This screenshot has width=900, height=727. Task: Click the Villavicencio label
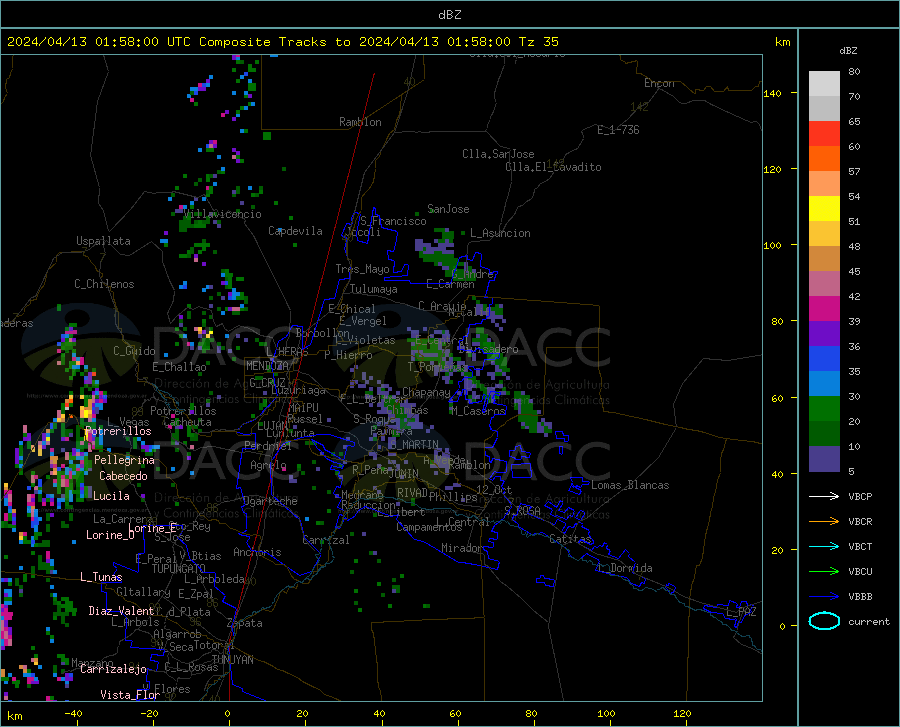tap(223, 214)
